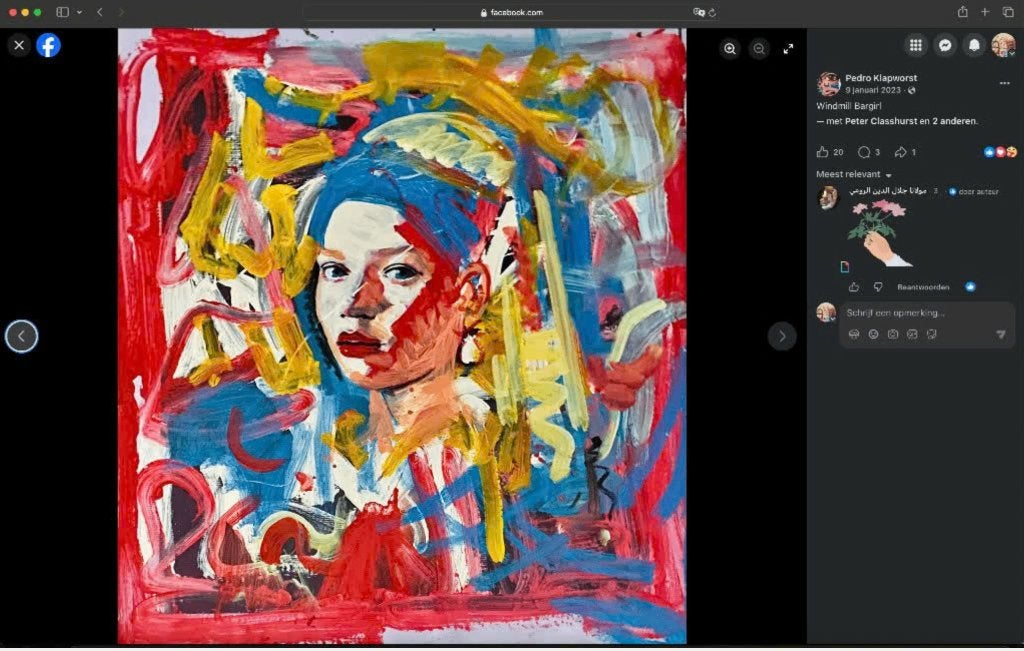Like the post with the thumbs-up

[x=822, y=152]
